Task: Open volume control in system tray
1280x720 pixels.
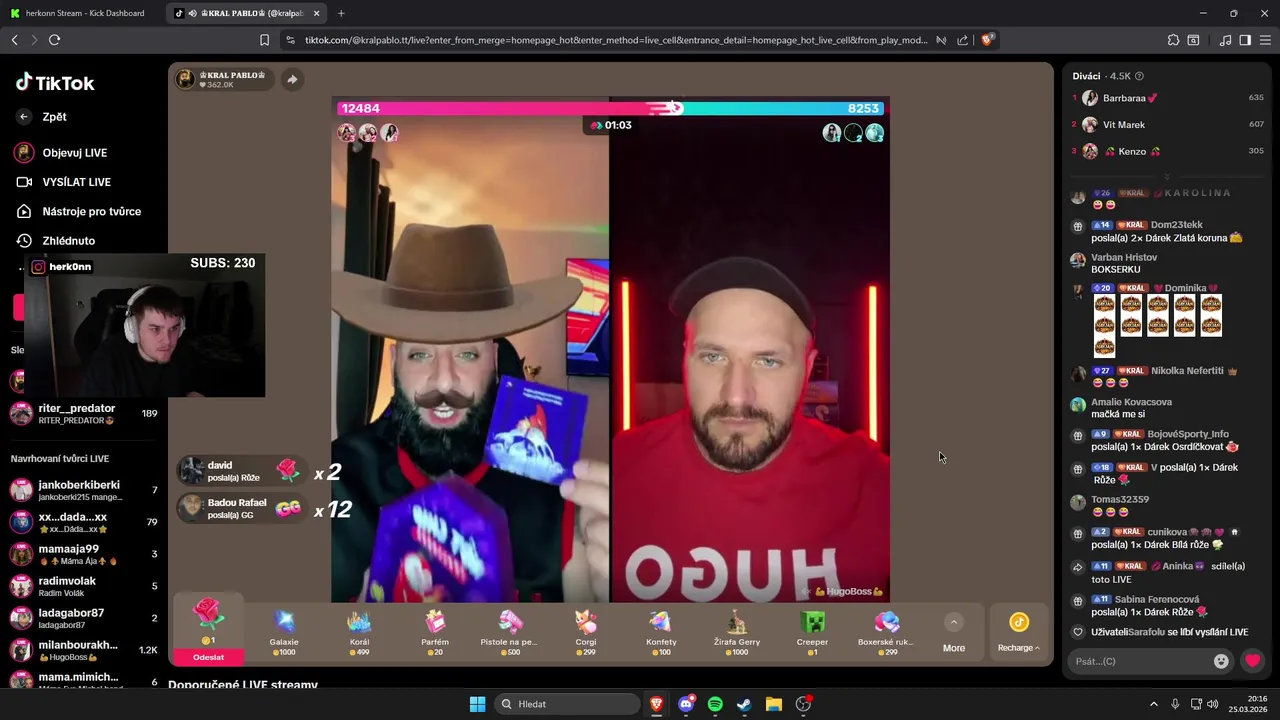Action: [1212, 704]
